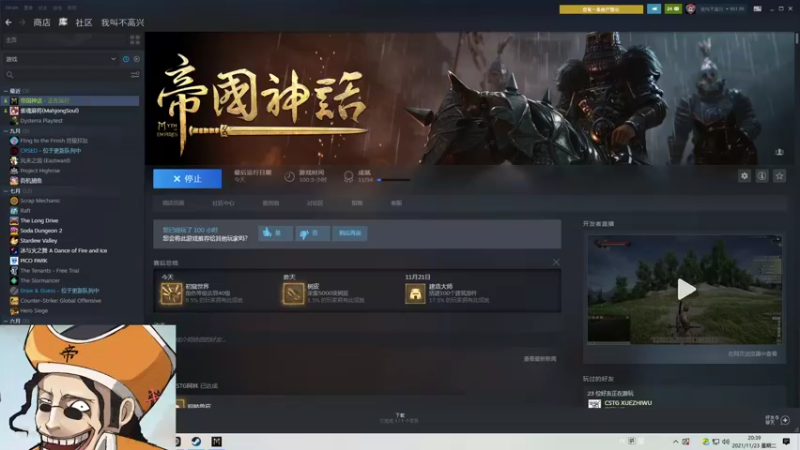The image size is (800, 450).
Task: Collapse the 九月 library group
Action: (6, 131)
